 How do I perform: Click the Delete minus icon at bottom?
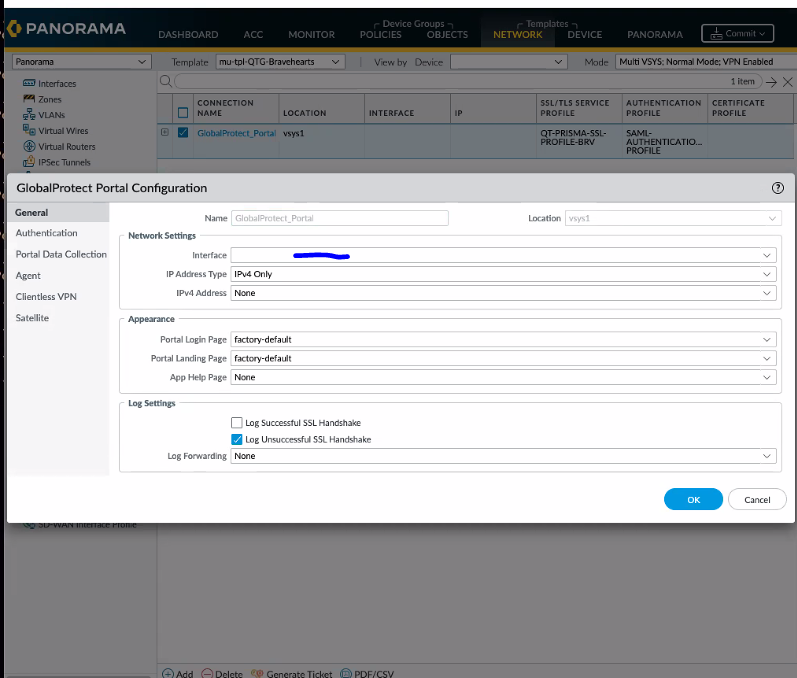pos(207,673)
